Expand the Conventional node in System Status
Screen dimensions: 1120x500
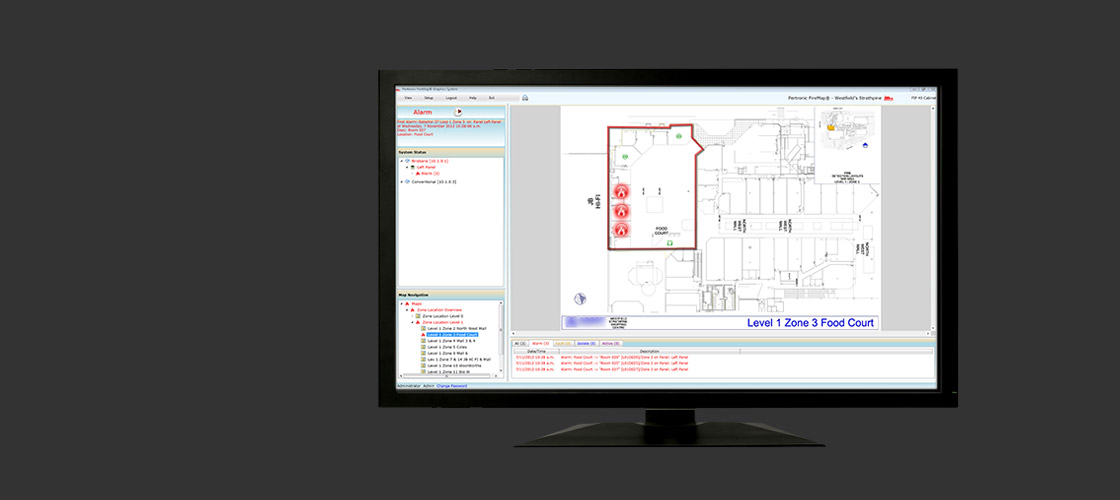point(401,181)
